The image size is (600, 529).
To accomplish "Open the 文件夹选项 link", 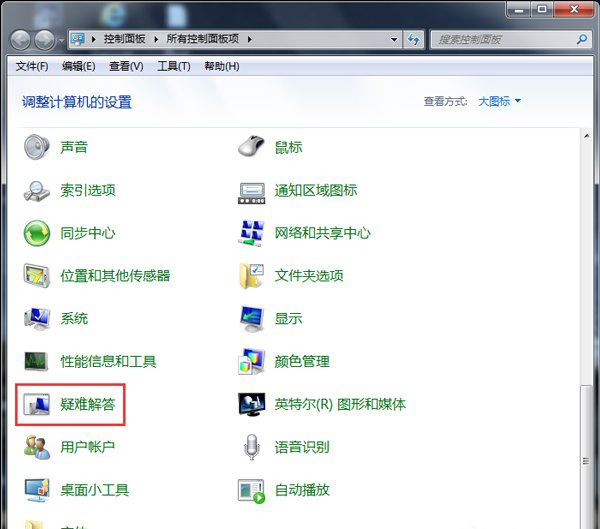I will point(309,276).
